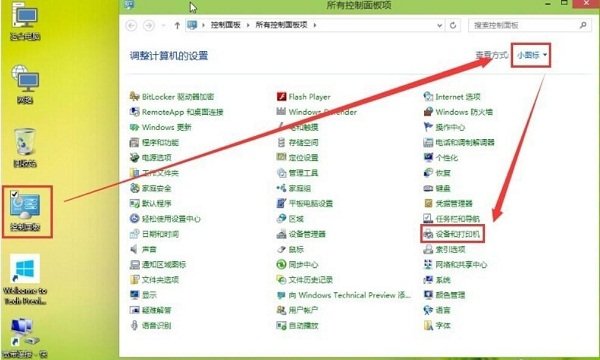The image size is (600, 360).
Task: Open 鼠标 settings item
Action: [290, 249]
